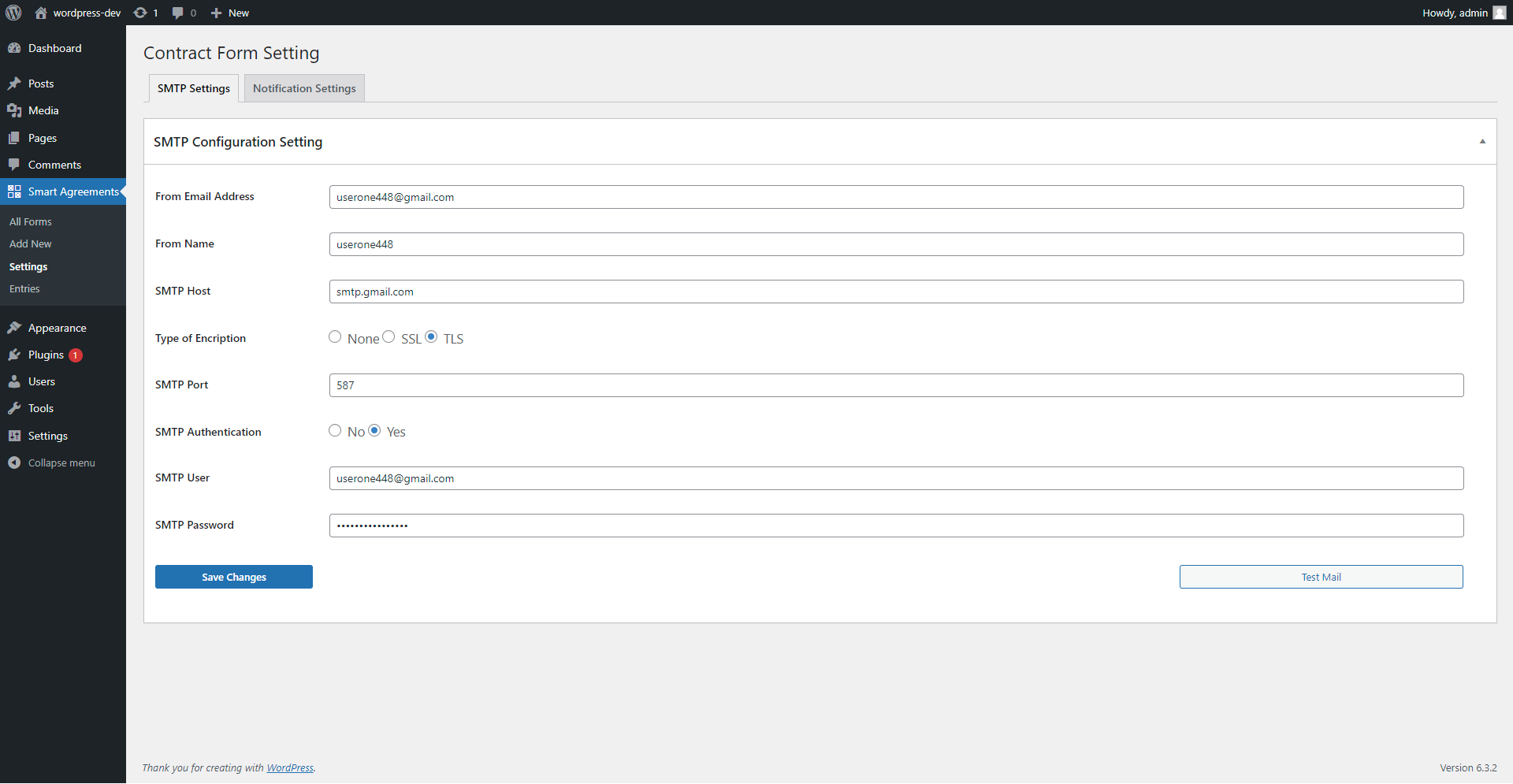Open Add New submenu item

[x=31, y=244]
